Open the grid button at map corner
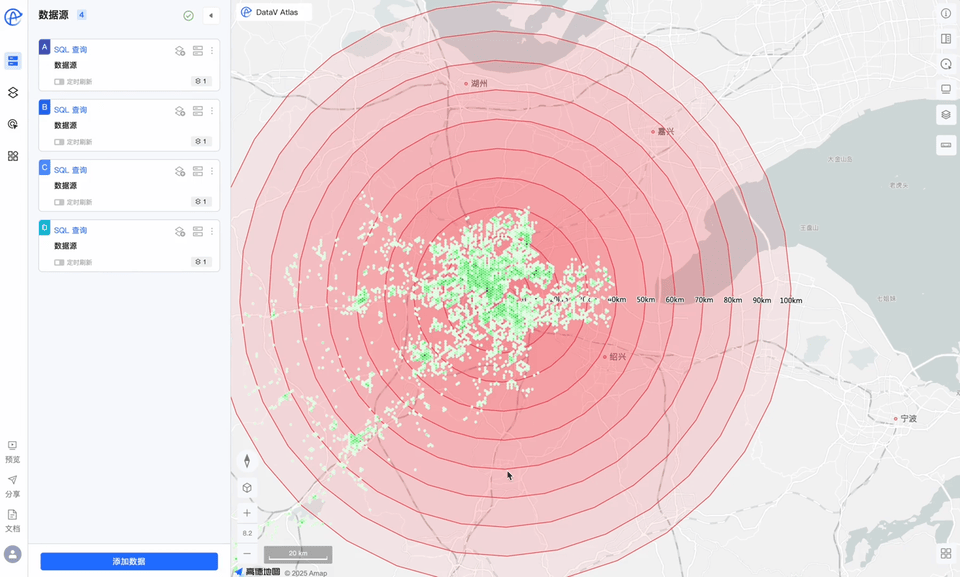This screenshot has width=960, height=577. pyautogui.click(x=946, y=554)
